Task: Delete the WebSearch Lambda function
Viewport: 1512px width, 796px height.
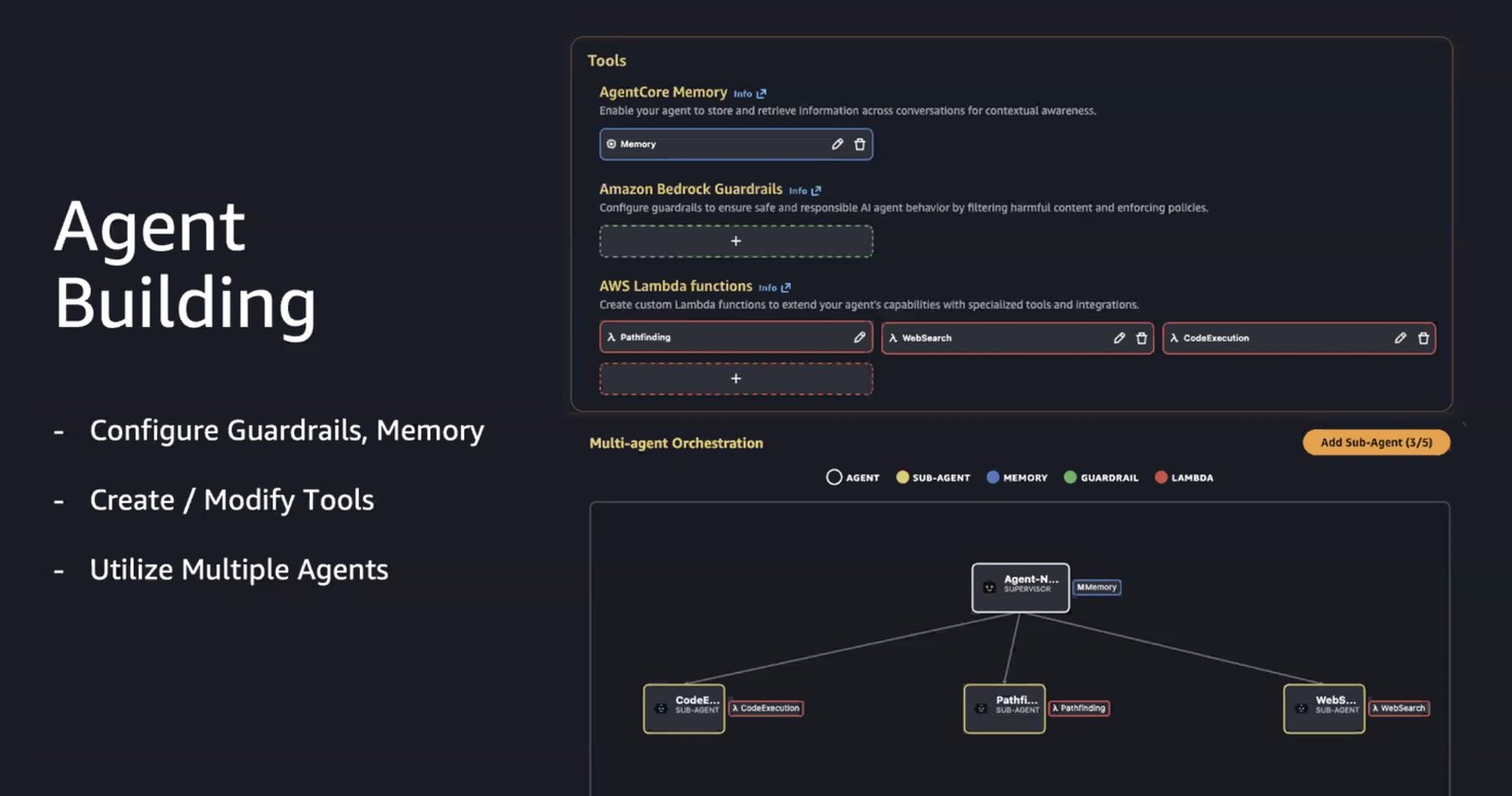Action: click(1142, 338)
